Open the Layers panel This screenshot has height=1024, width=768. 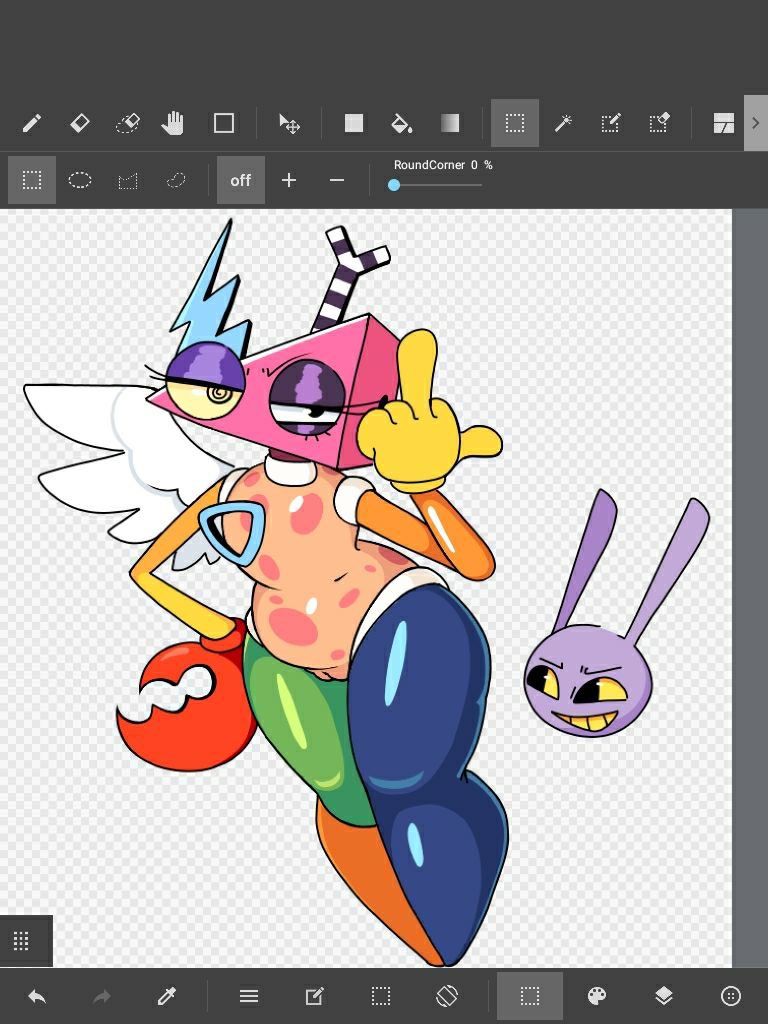click(664, 996)
